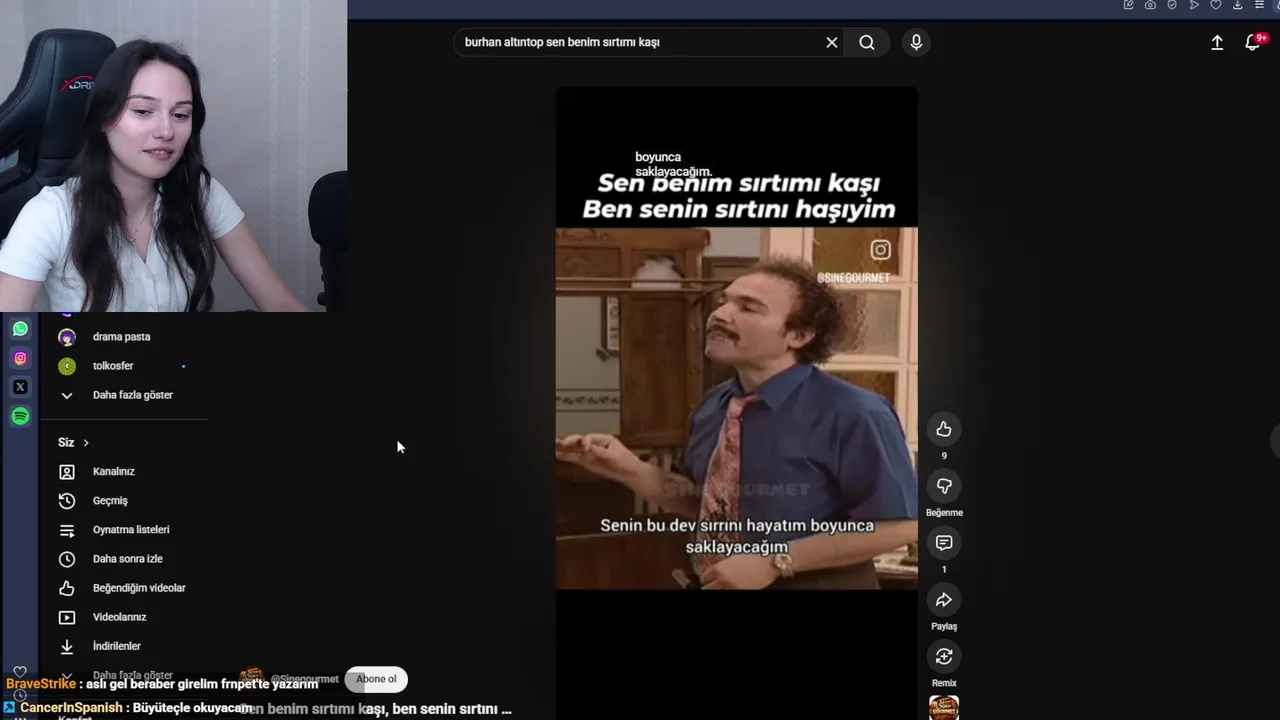1280x720 pixels.
Task: Open Instagram in the browser sidebar
Action: pyautogui.click(x=20, y=358)
